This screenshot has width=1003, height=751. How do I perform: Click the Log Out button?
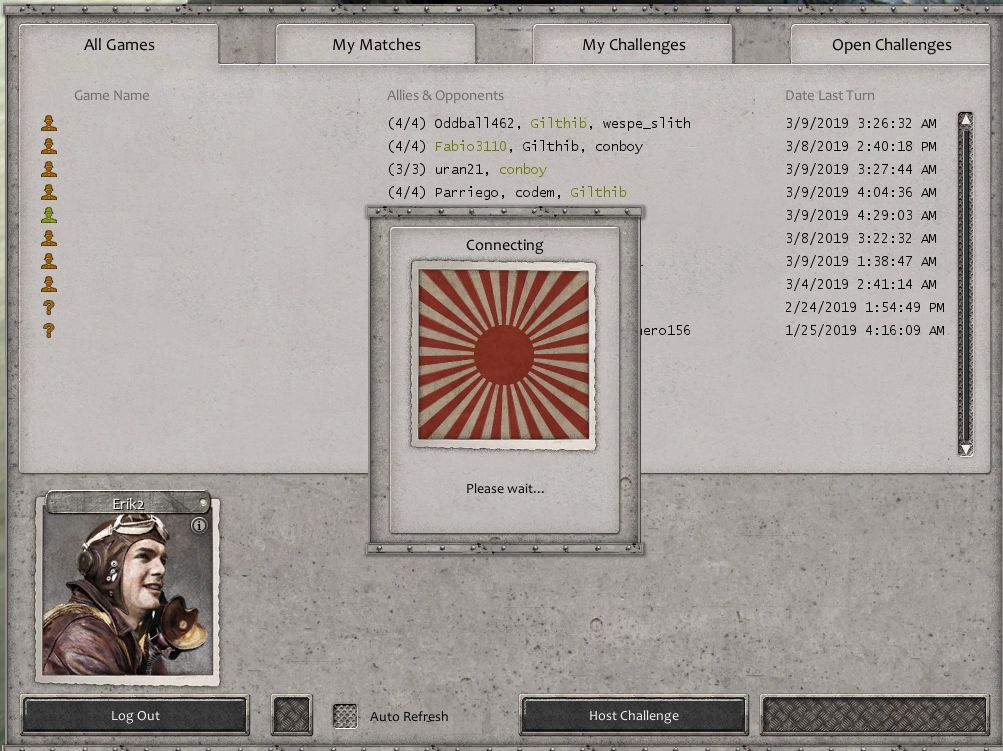coord(135,715)
